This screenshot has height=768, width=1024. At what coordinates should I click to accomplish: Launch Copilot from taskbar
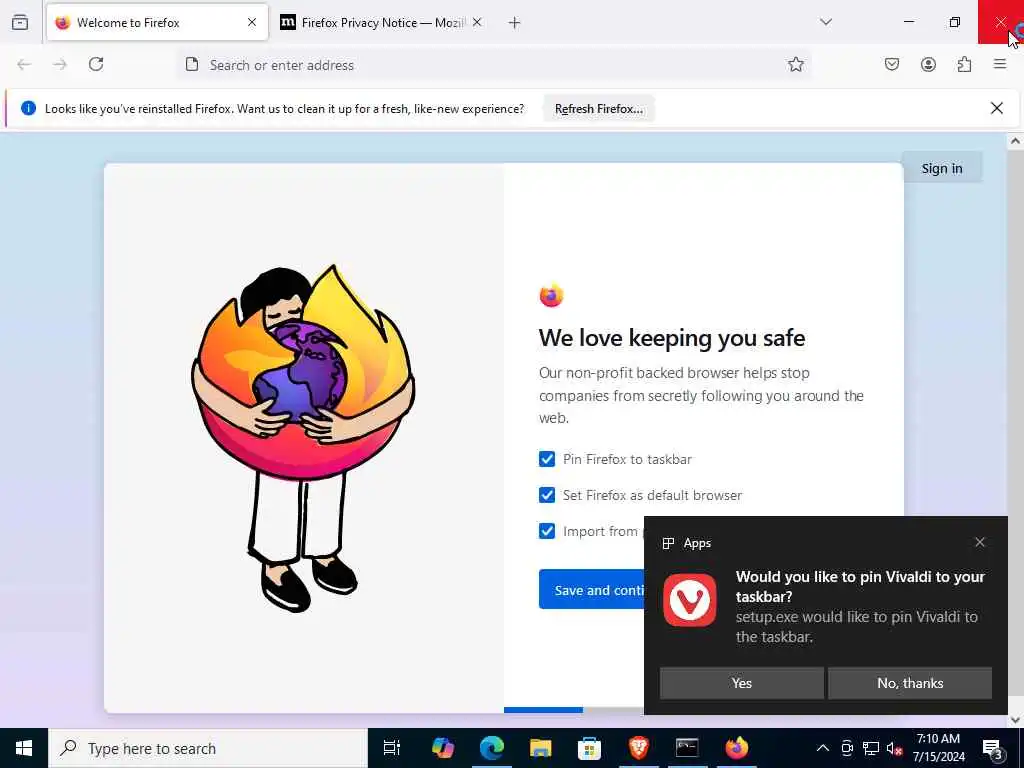pyautogui.click(x=442, y=748)
